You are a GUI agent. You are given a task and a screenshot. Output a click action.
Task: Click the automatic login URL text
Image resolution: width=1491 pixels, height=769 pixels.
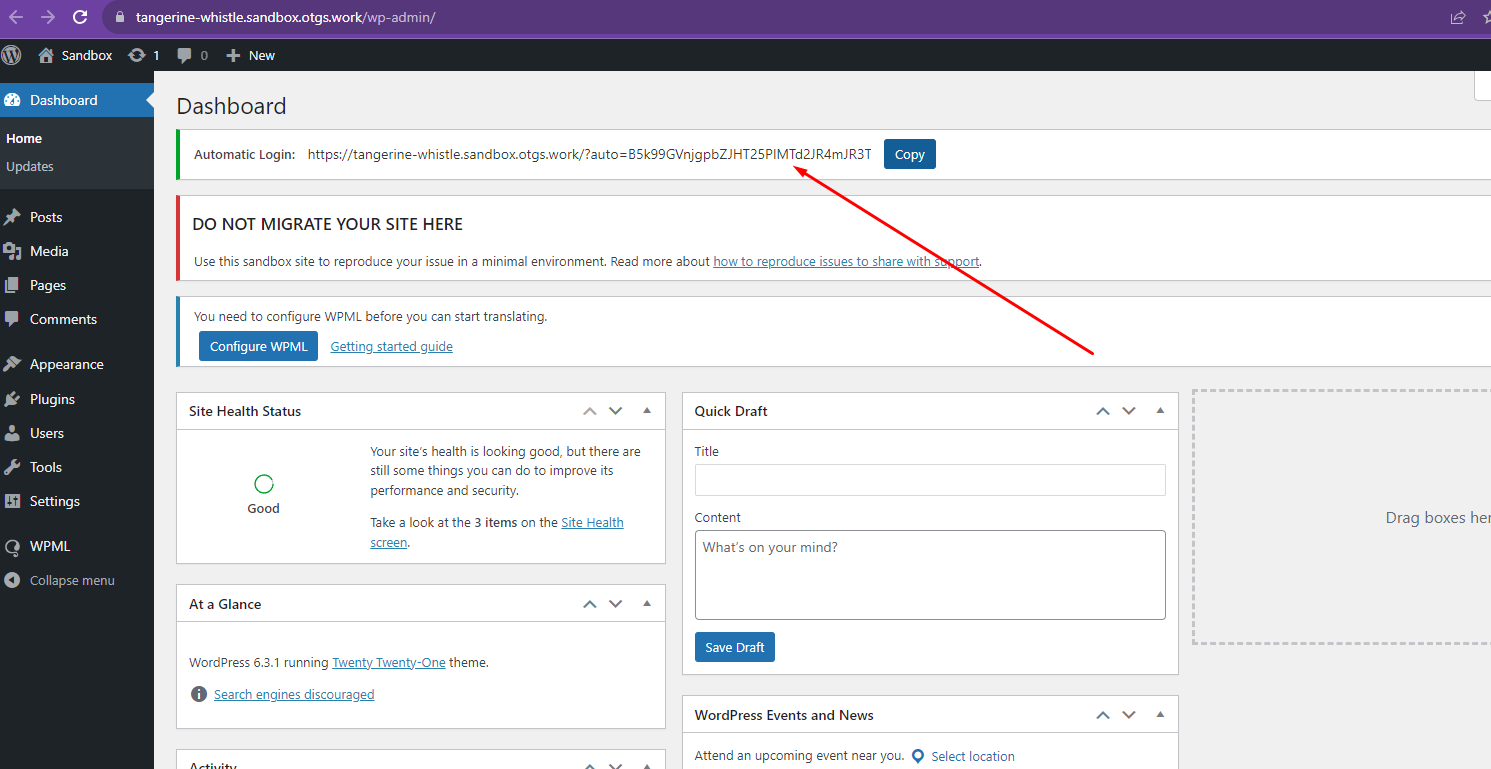point(589,154)
